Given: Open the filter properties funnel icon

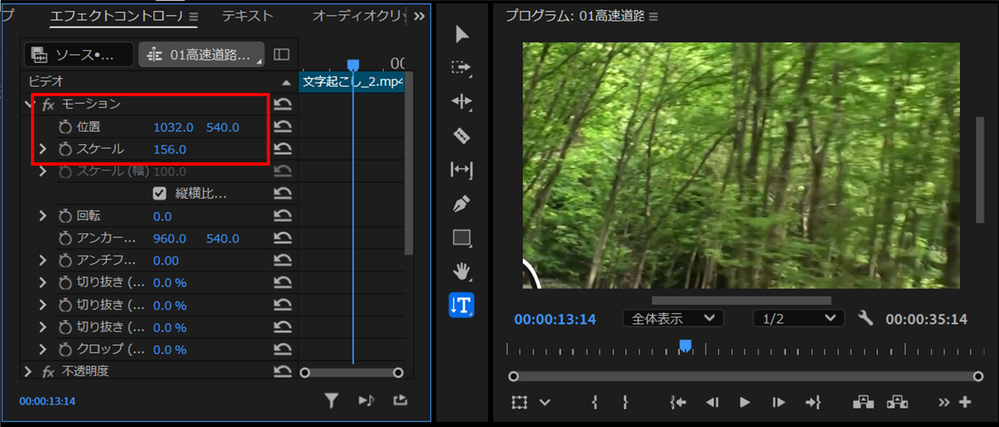Looking at the screenshot, I should pos(331,401).
